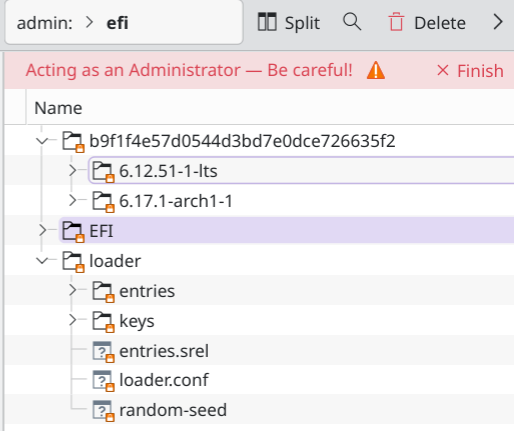This screenshot has height=431, width=514.
Task: Show more toolbar actions chevron
Action: [x=498, y=22]
